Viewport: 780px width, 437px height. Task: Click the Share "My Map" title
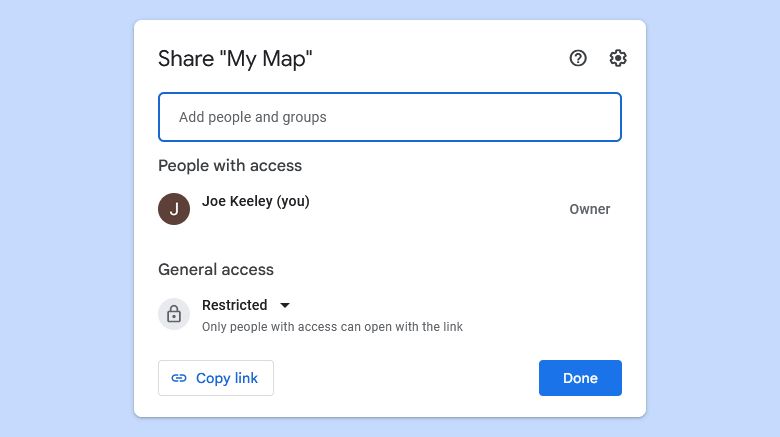pyautogui.click(x=235, y=59)
